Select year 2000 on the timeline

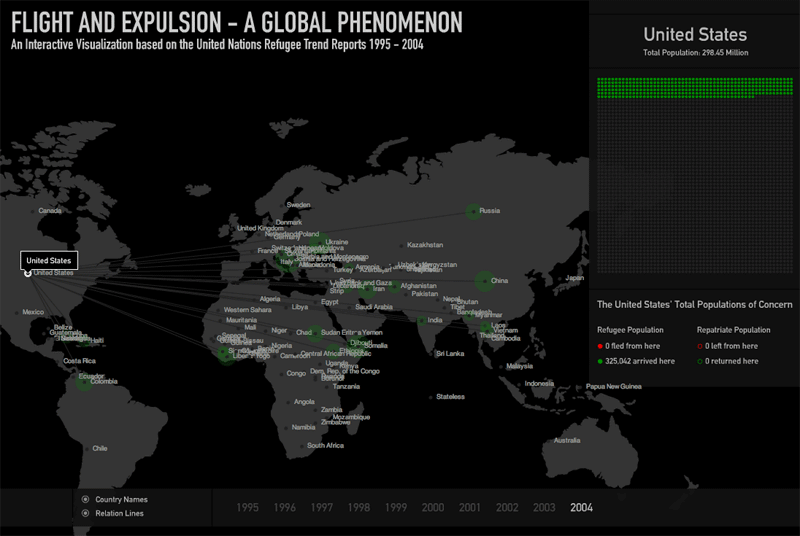tap(433, 507)
